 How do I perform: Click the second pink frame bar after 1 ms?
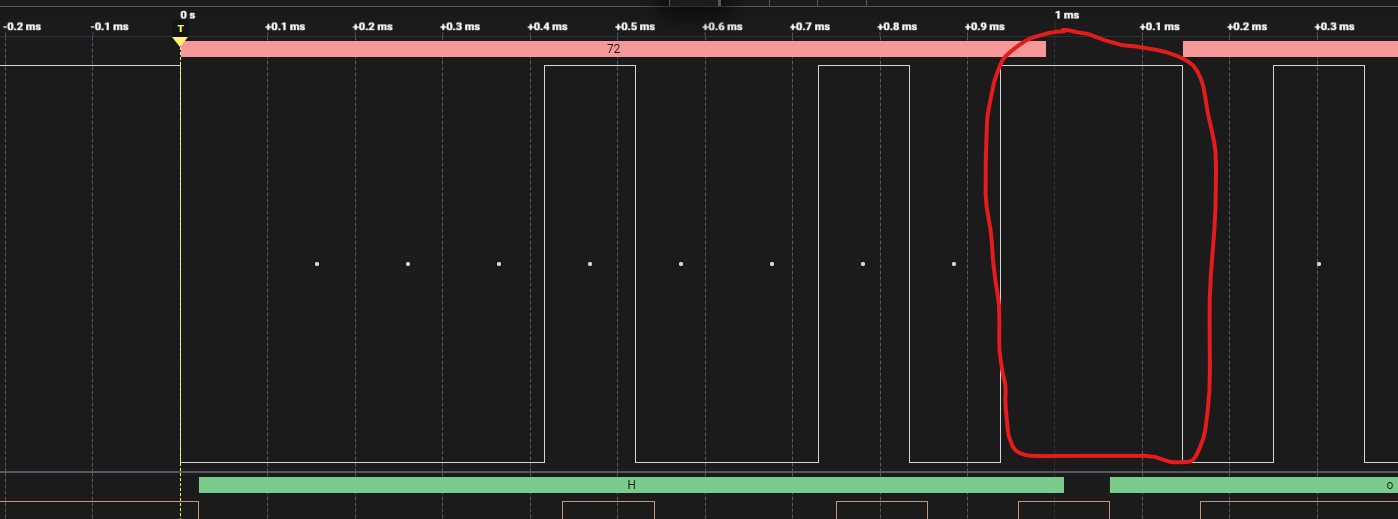point(1290,49)
